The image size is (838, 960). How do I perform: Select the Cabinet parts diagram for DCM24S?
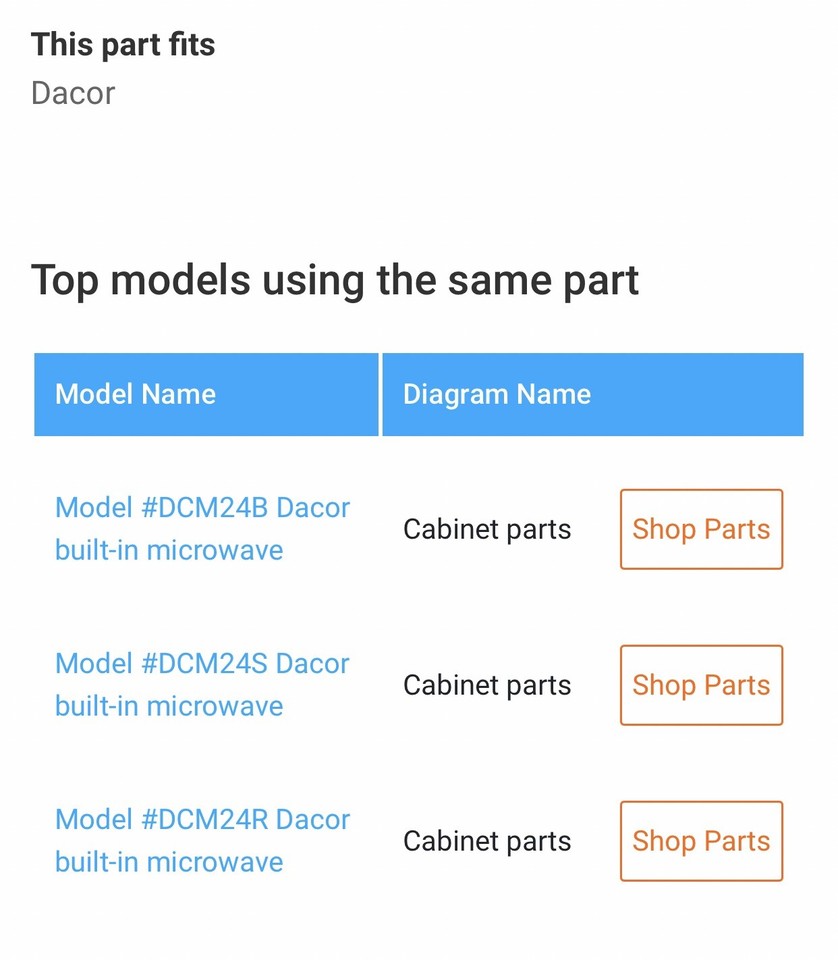coord(486,685)
